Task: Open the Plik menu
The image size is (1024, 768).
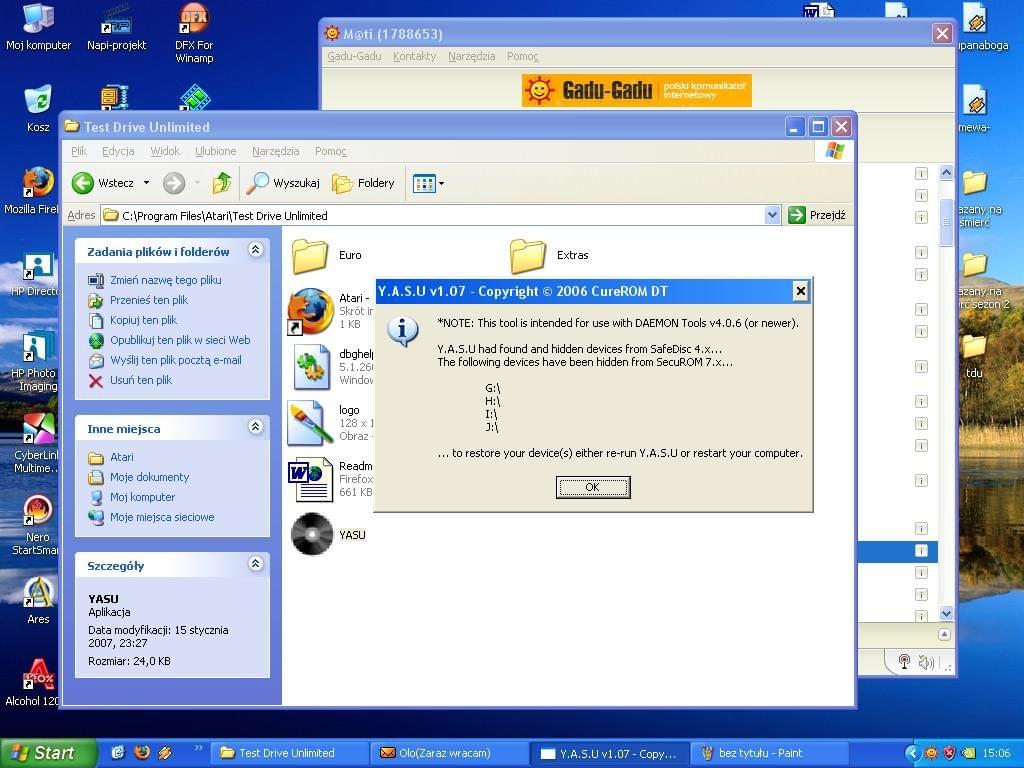Action: click(x=79, y=151)
